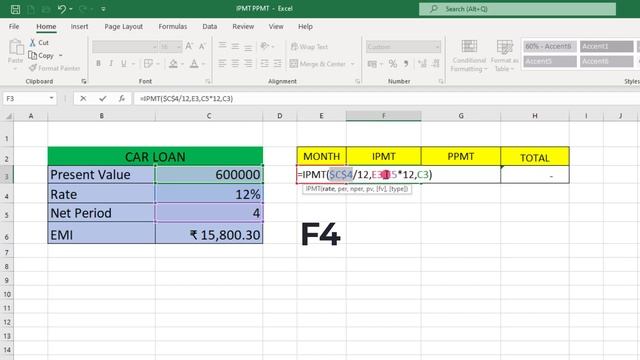The height and width of the screenshot is (360, 640).
Task: Switch to the Review tab
Action: click(x=243, y=27)
